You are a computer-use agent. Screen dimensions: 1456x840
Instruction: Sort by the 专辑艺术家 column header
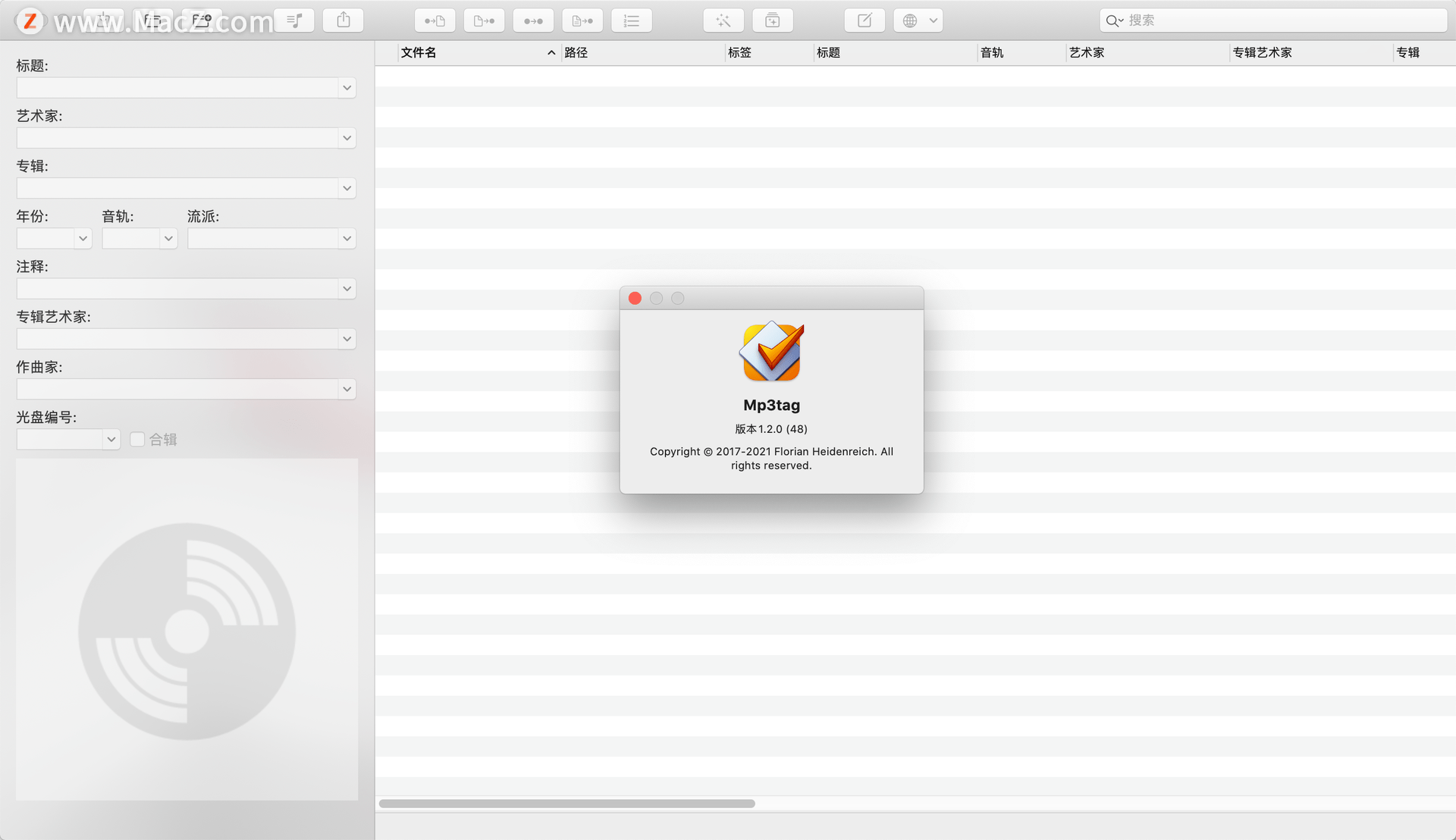pos(1312,52)
